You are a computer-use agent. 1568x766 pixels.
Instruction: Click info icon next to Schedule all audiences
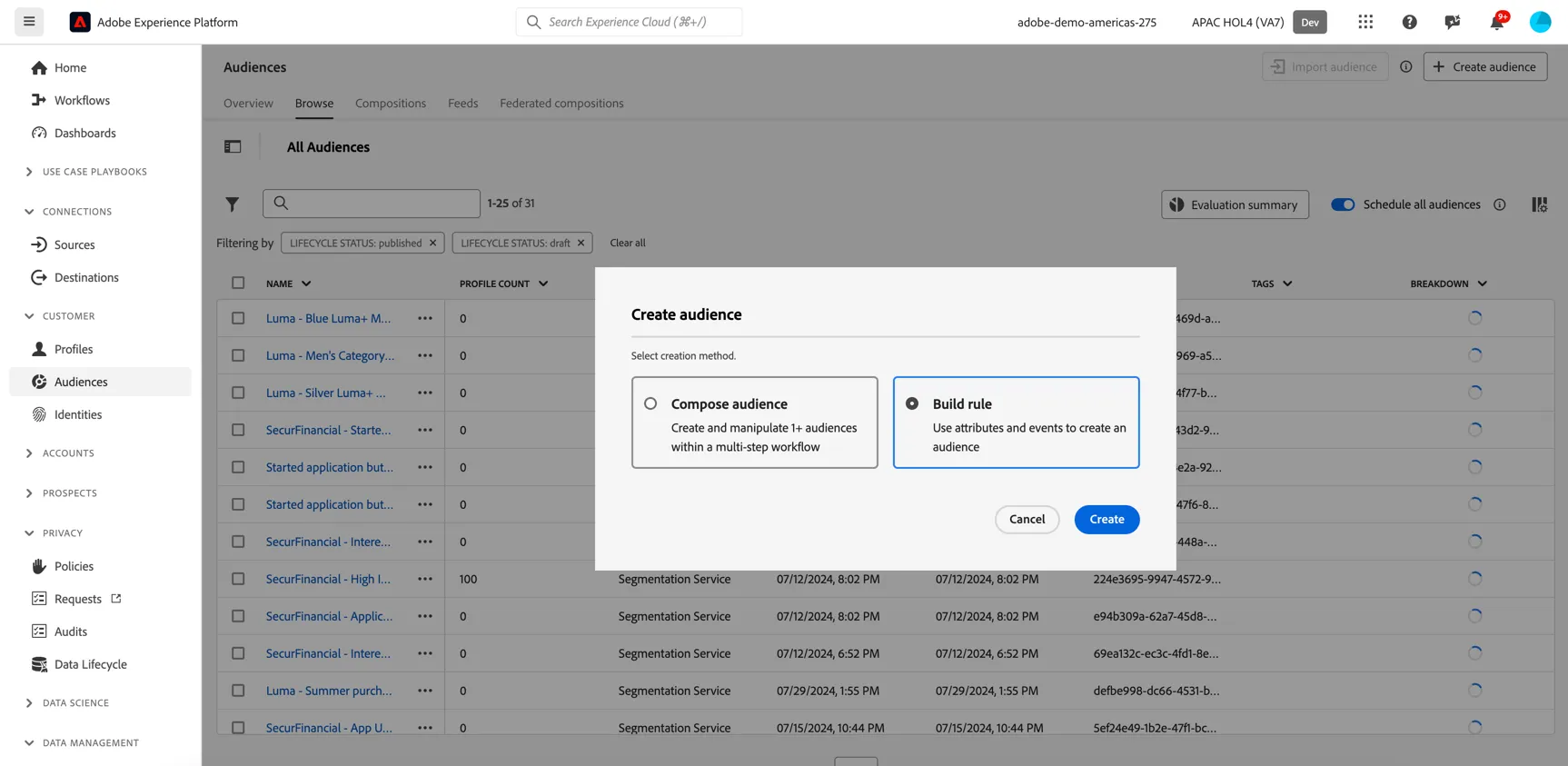(1499, 204)
